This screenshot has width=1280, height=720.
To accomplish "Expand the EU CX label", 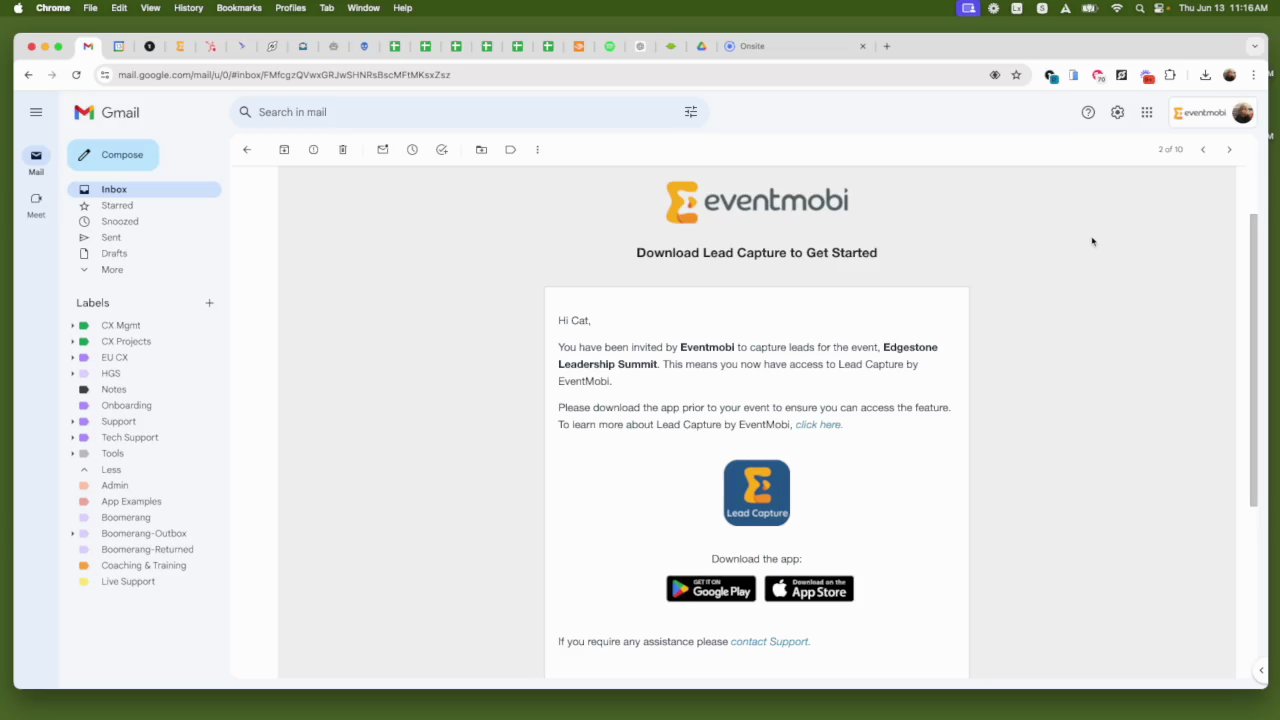I will click(x=73, y=358).
